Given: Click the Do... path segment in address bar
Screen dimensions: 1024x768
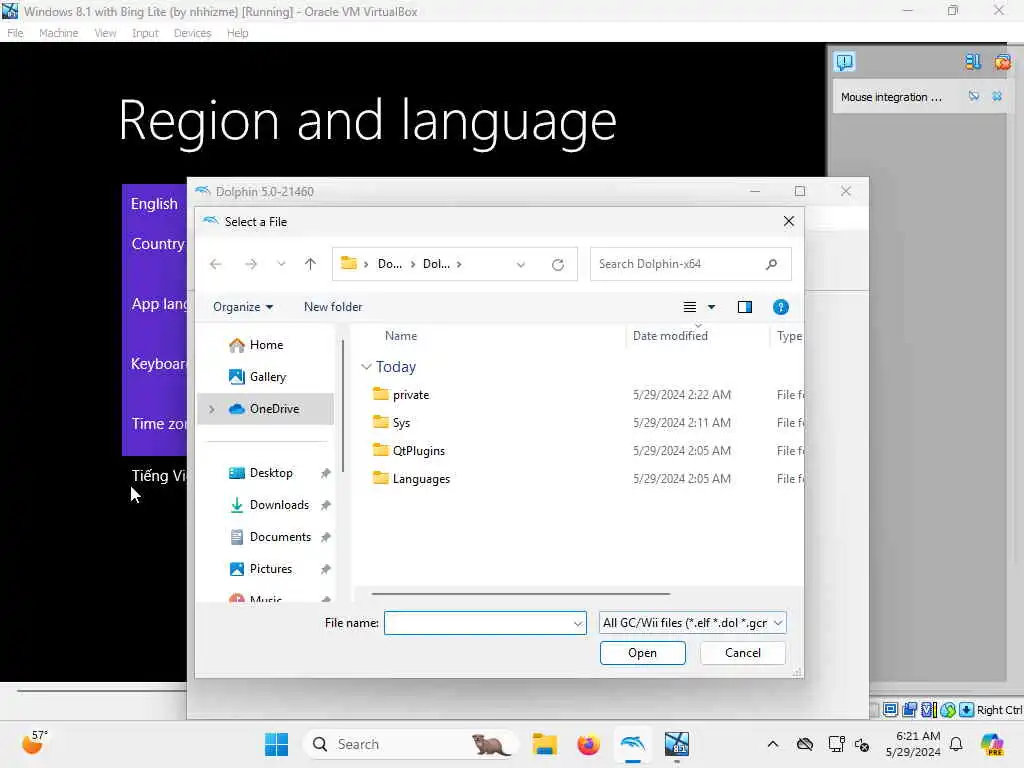Looking at the screenshot, I should [390, 264].
